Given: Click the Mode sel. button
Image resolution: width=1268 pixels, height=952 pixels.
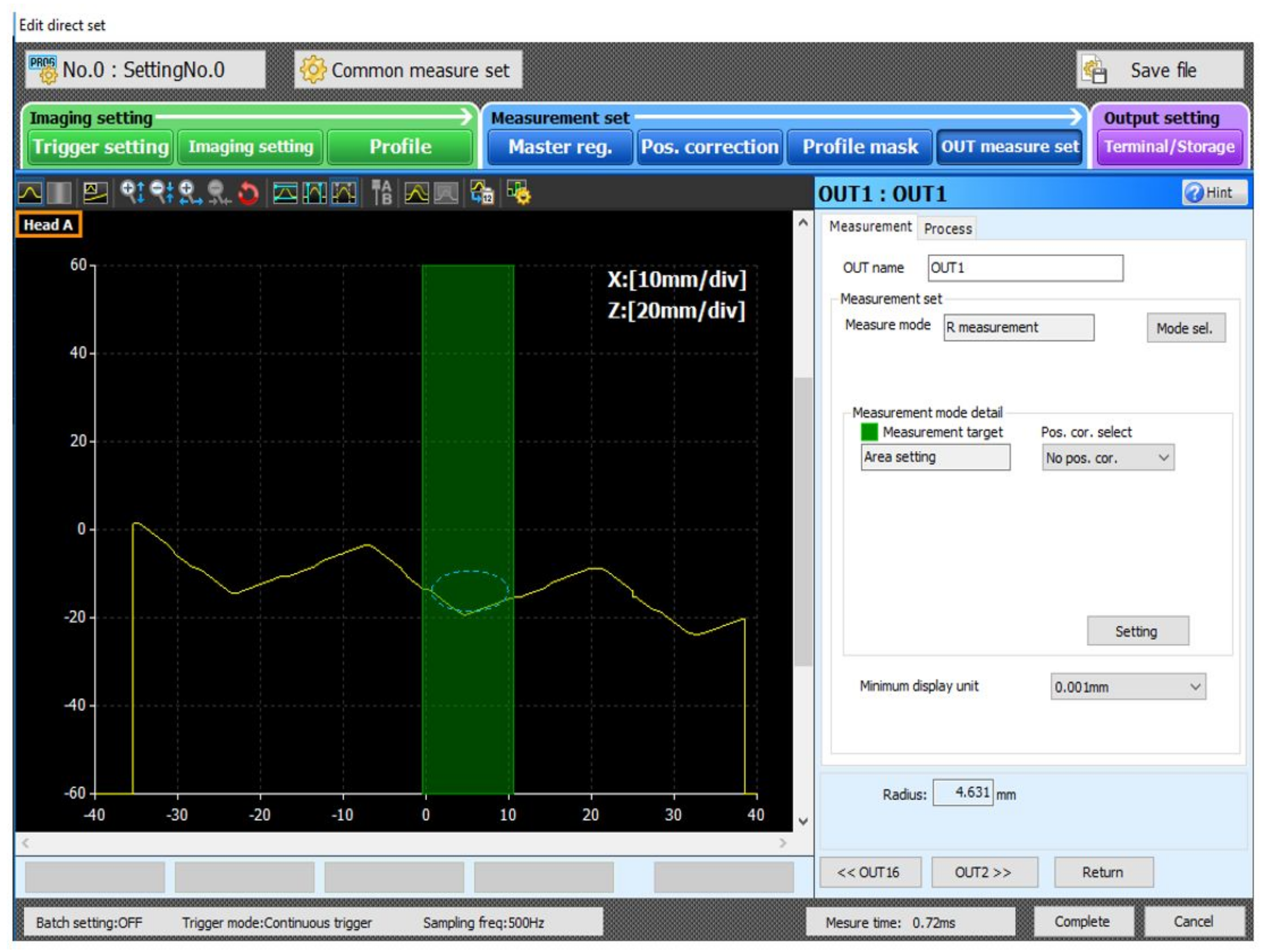Looking at the screenshot, I should click(x=1185, y=328).
